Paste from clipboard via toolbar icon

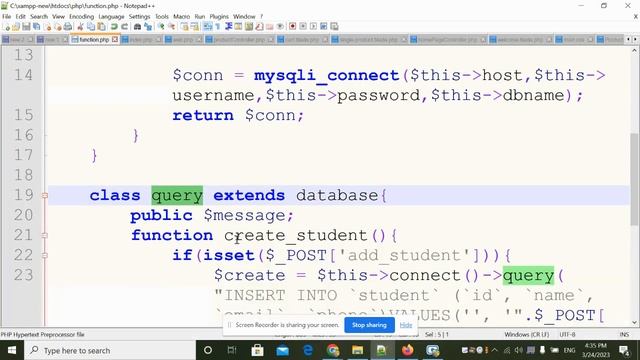[x=101, y=27]
